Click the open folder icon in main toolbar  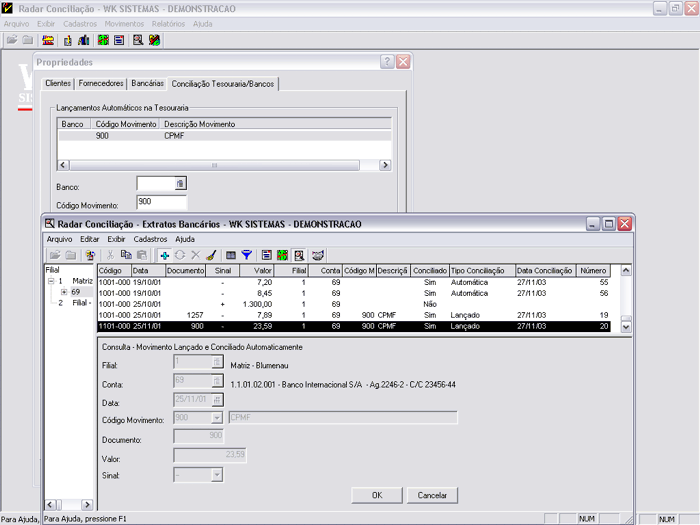[12, 41]
